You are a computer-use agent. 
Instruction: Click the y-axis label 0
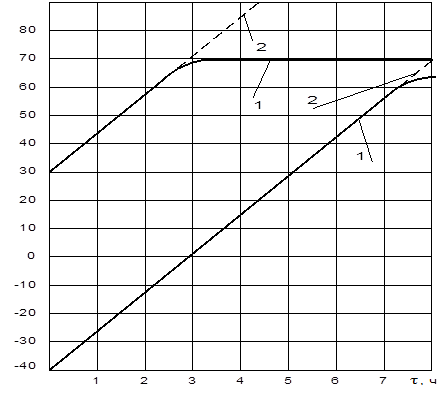[31, 256]
